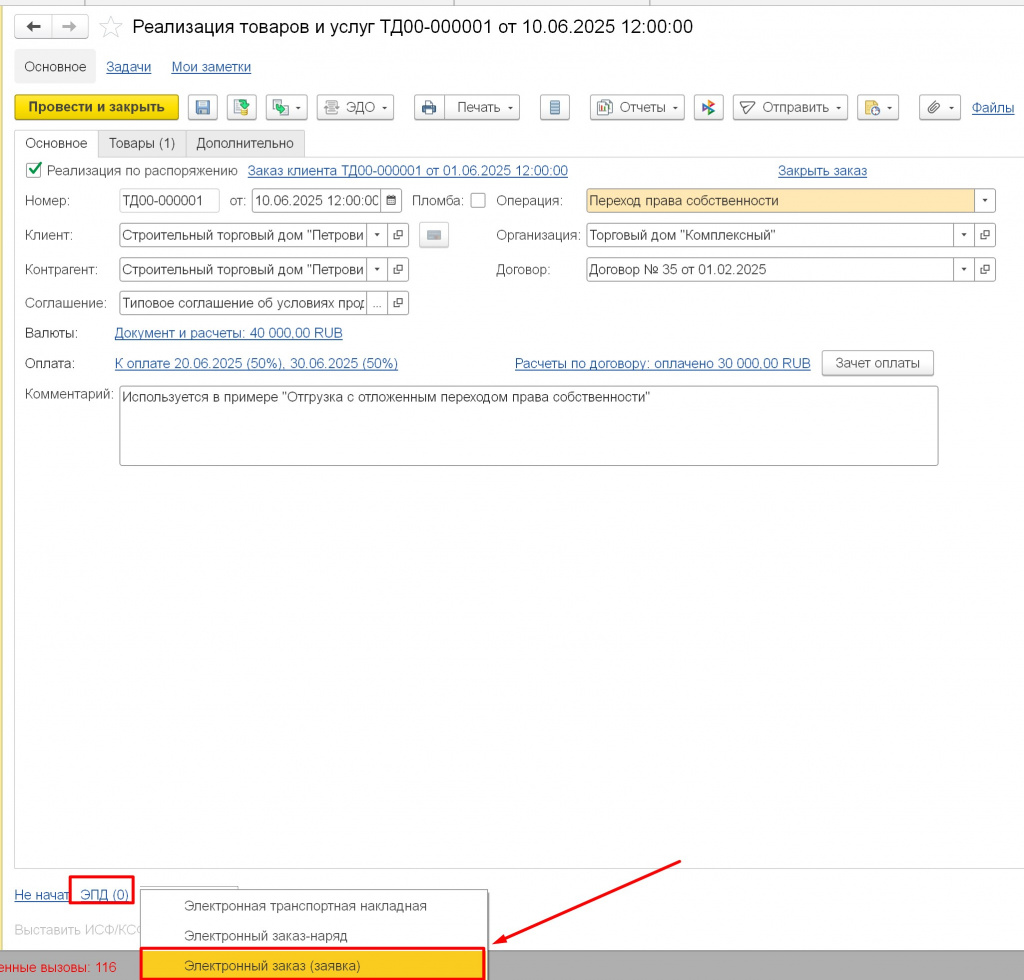This screenshot has height=980, width=1024.
Task: Open the Организация record with open icon
Action: pyautogui.click(x=985, y=235)
